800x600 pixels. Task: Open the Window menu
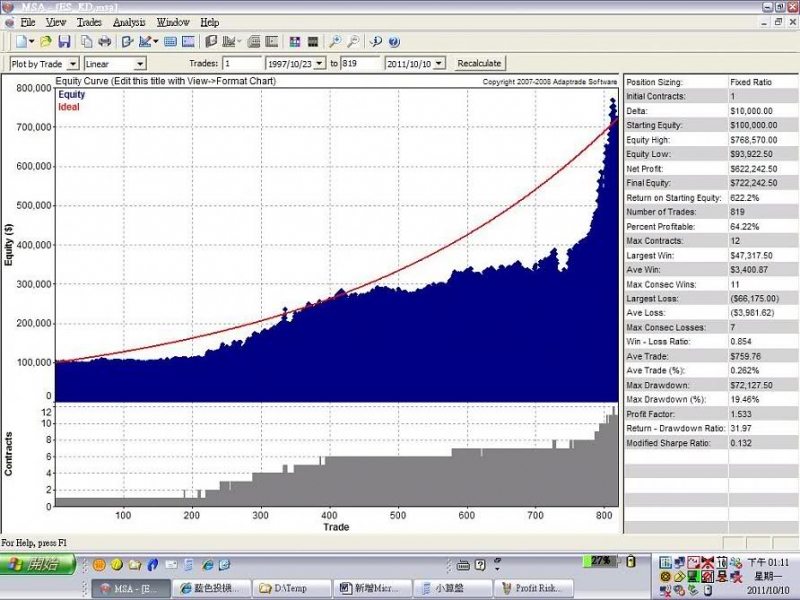173,22
